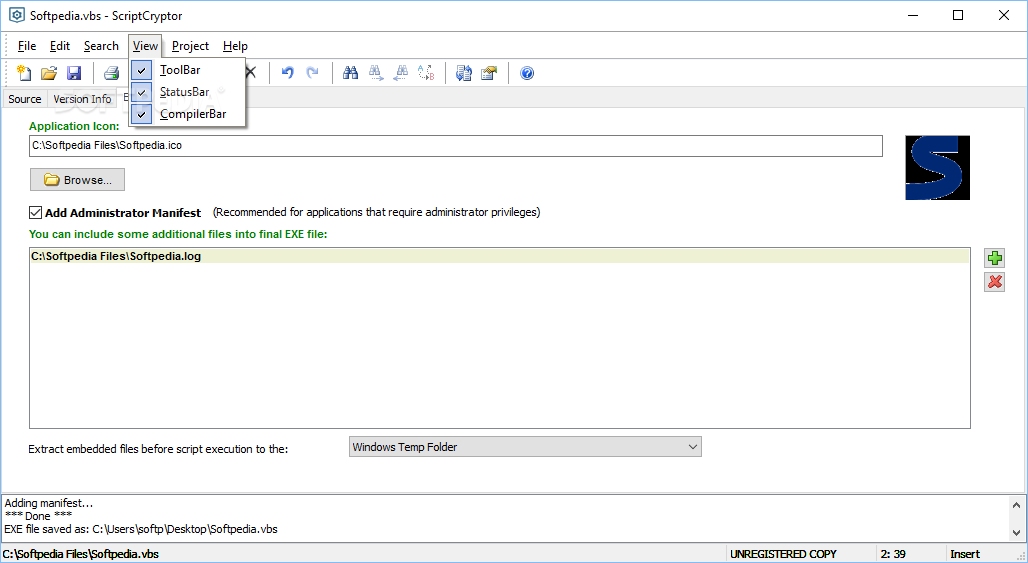Open the Help menu

235,46
